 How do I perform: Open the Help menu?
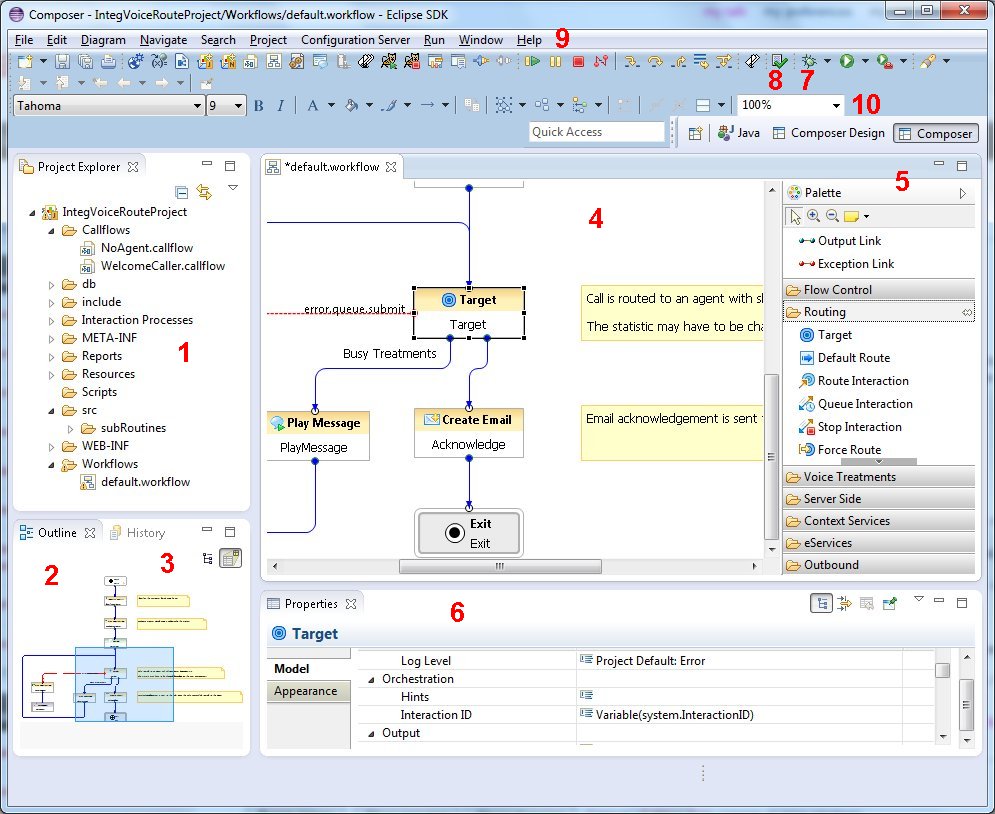[529, 40]
